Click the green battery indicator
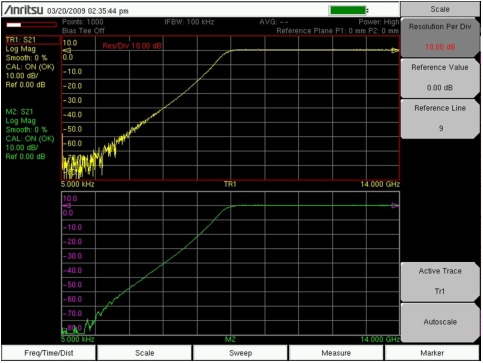This screenshot has height=363, width=483. point(348,10)
